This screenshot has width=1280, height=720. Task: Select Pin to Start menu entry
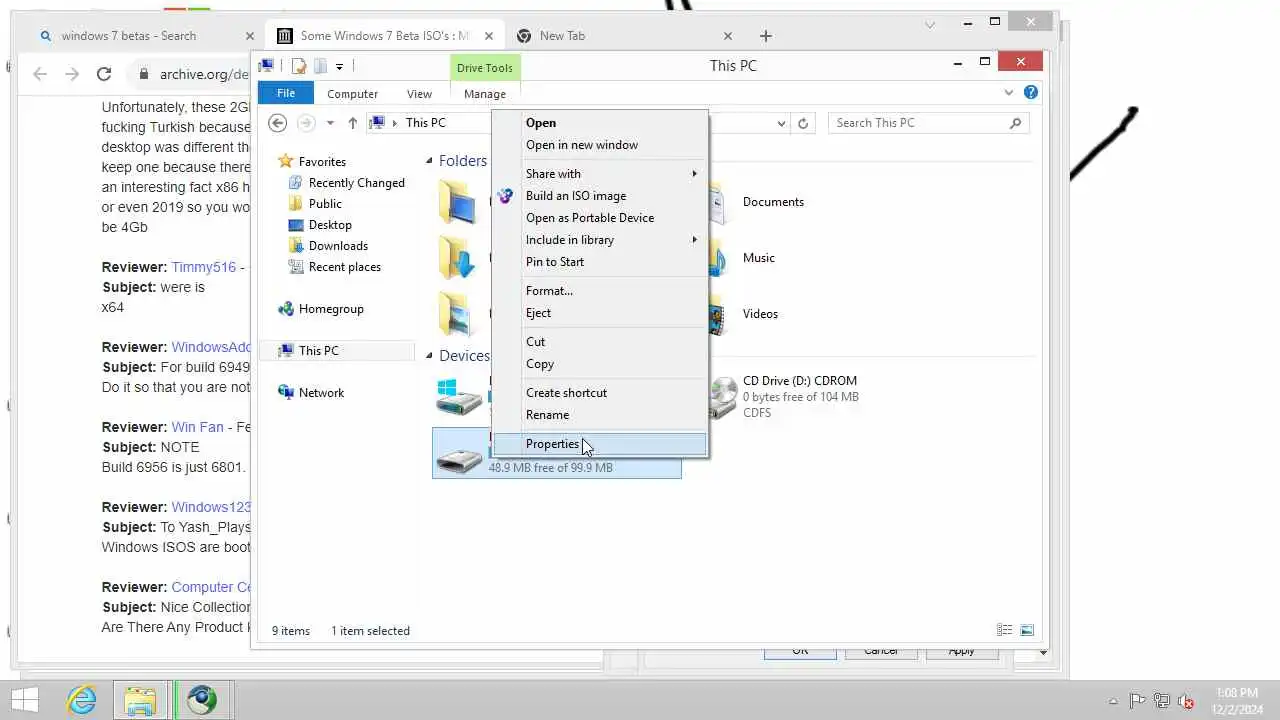[x=601, y=262]
